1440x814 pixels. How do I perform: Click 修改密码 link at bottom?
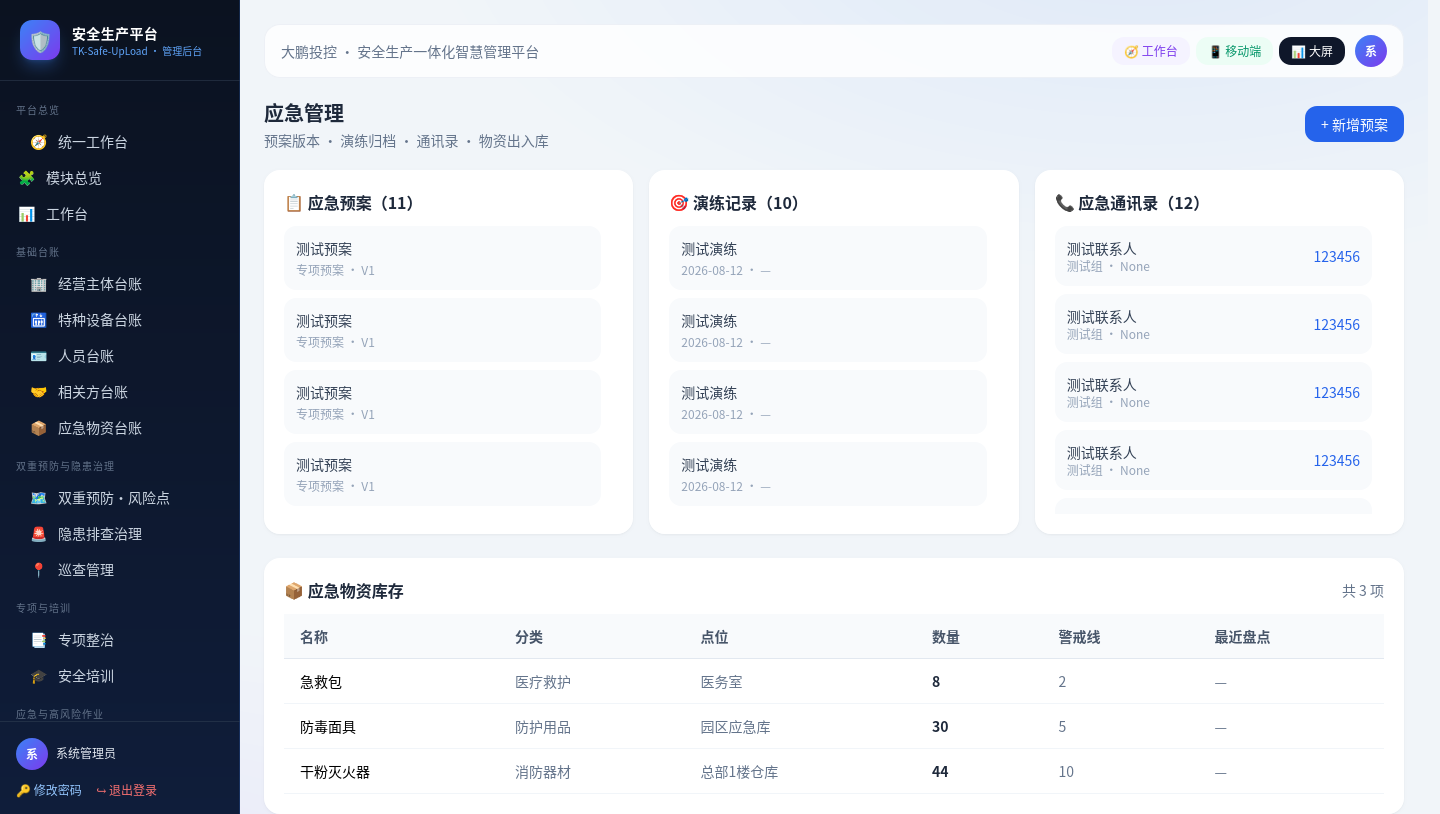49,790
